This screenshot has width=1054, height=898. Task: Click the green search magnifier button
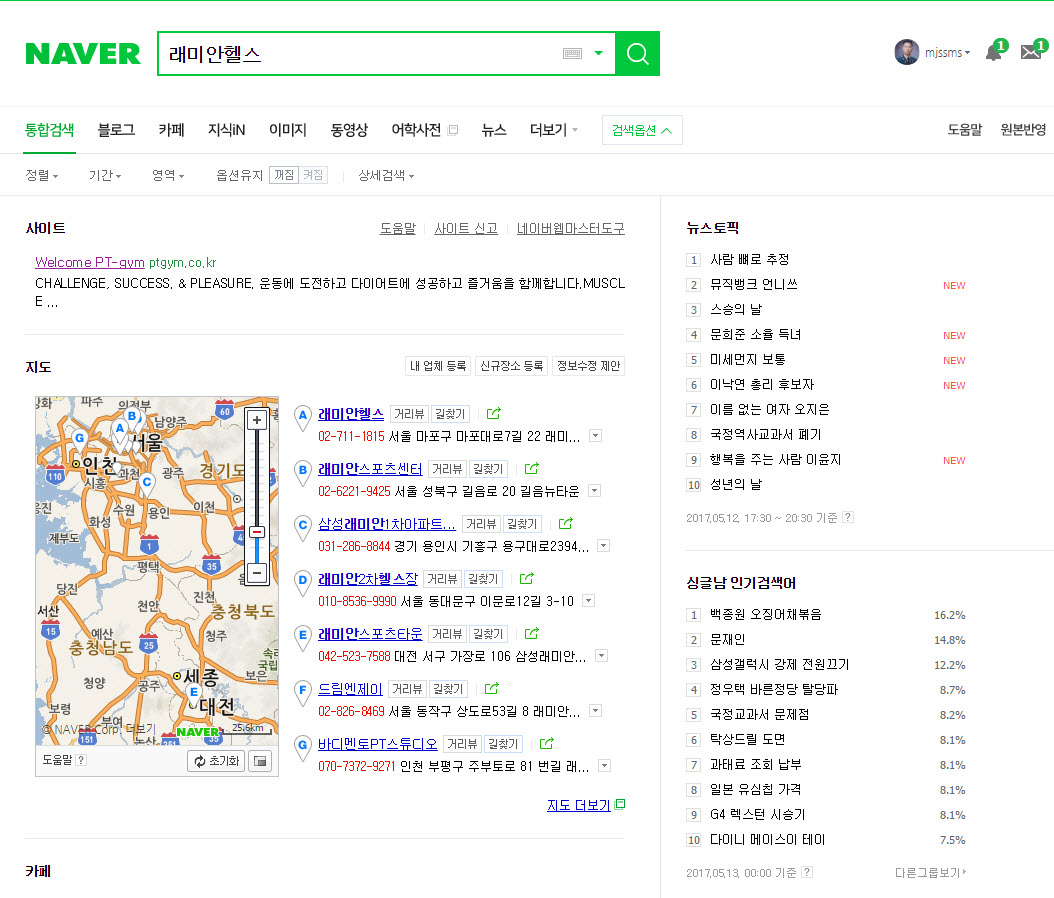click(637, 53)
